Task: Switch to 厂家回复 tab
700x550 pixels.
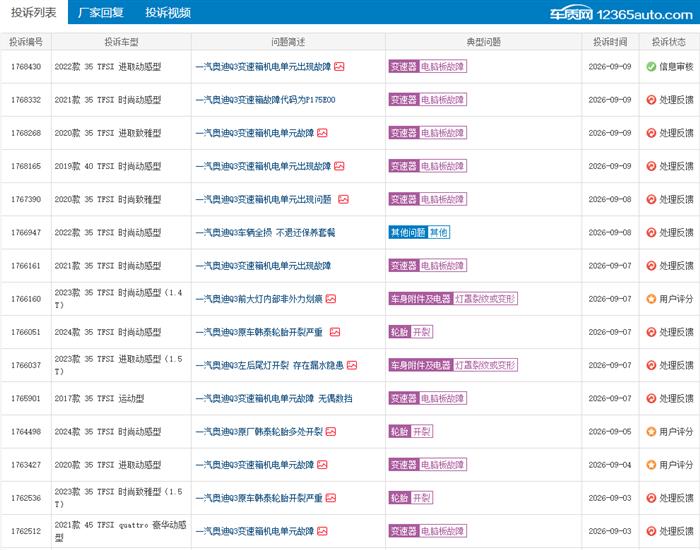Action: coord(101,12)
